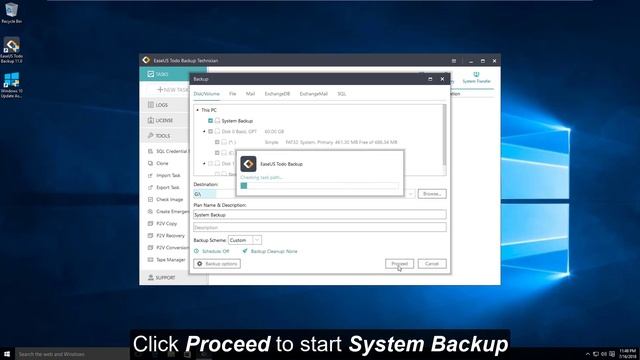The height and width of the screenshot is (360, 640).
Task: Open Recycle Bin desktop icon
Action: pyautogui.click(x=11, y=12)
